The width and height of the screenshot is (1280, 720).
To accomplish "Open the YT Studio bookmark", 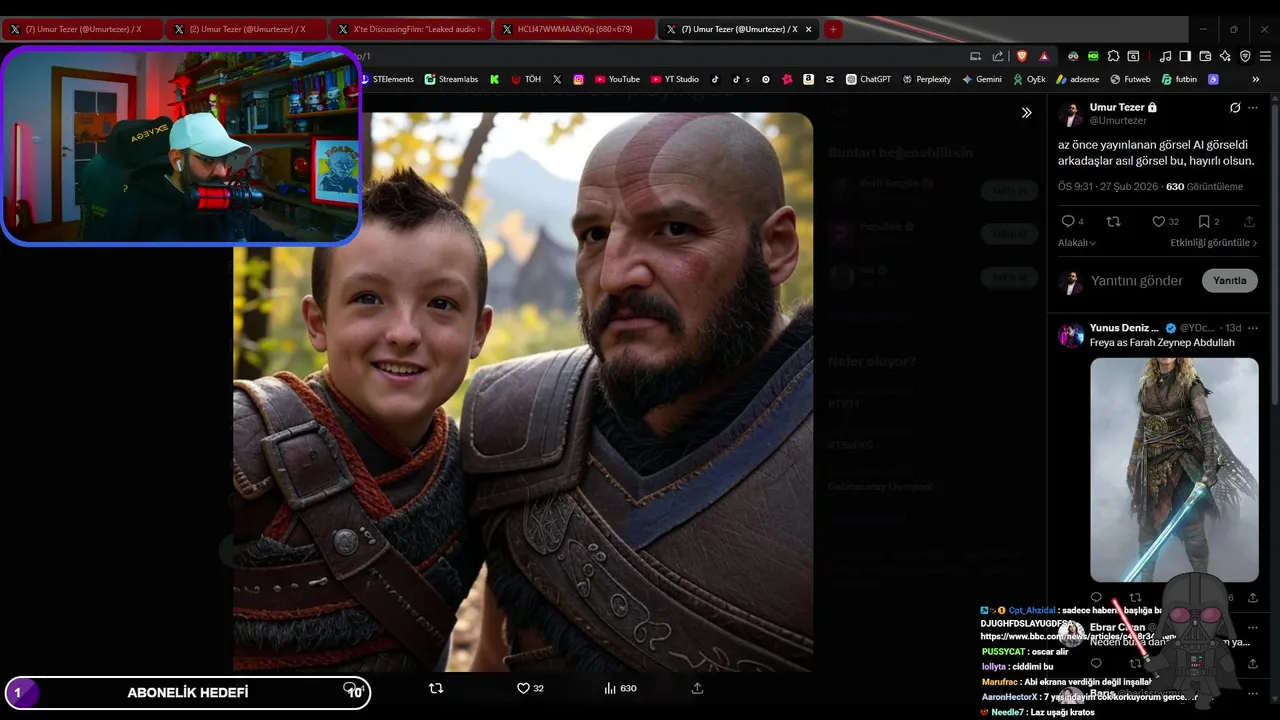I will click(x=674, y=79).
